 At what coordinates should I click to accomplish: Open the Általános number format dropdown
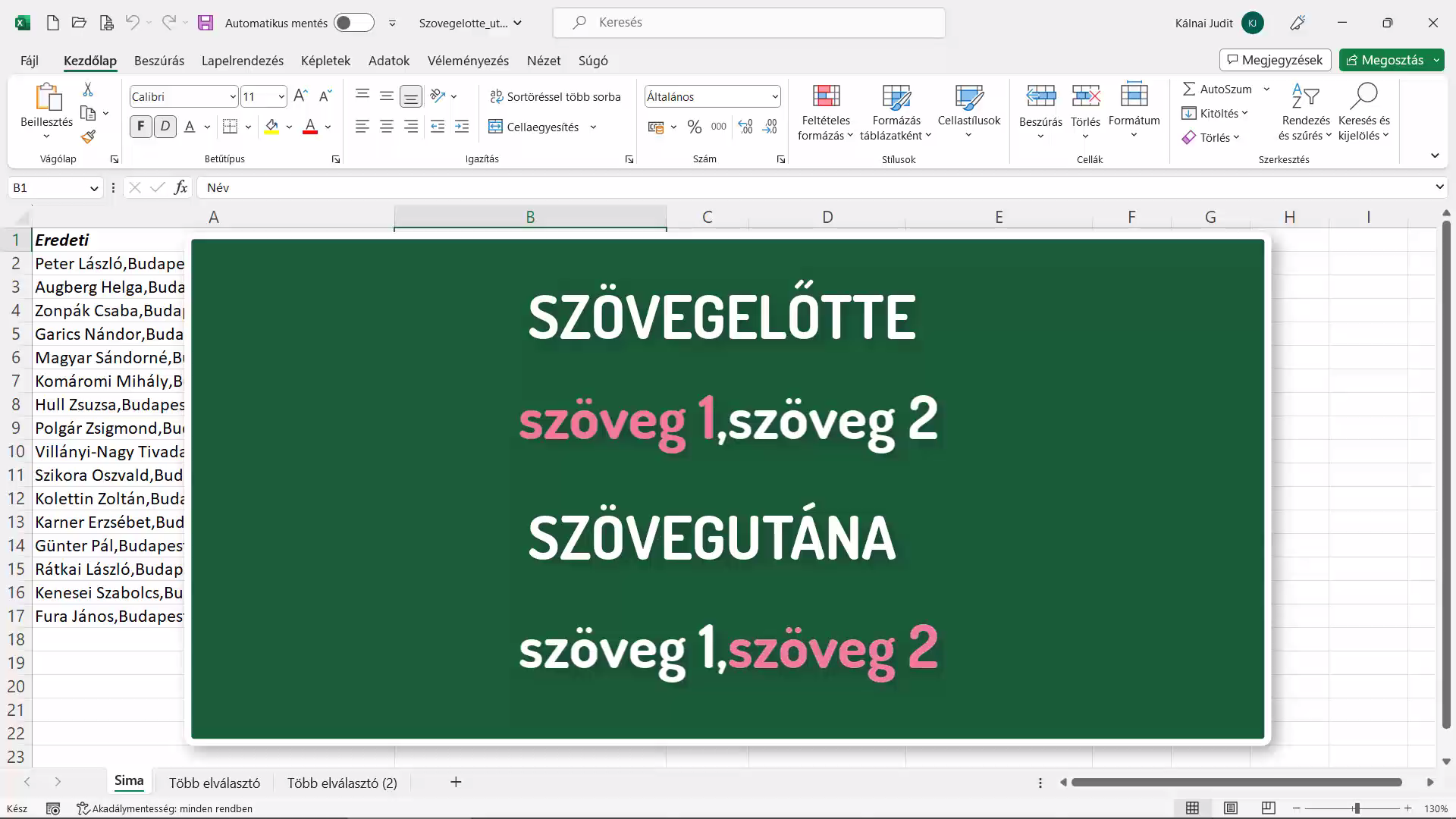click(x=774, y=96)
